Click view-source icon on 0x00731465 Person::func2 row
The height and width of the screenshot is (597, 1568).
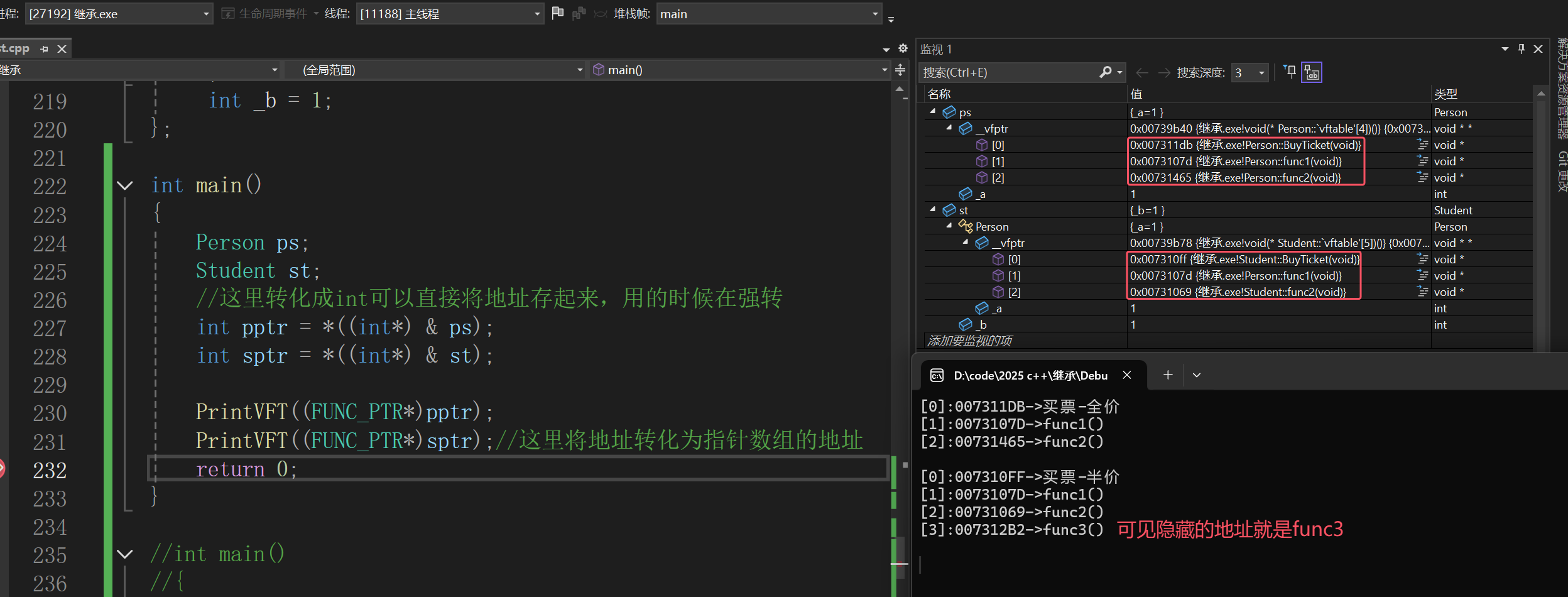1423,177
